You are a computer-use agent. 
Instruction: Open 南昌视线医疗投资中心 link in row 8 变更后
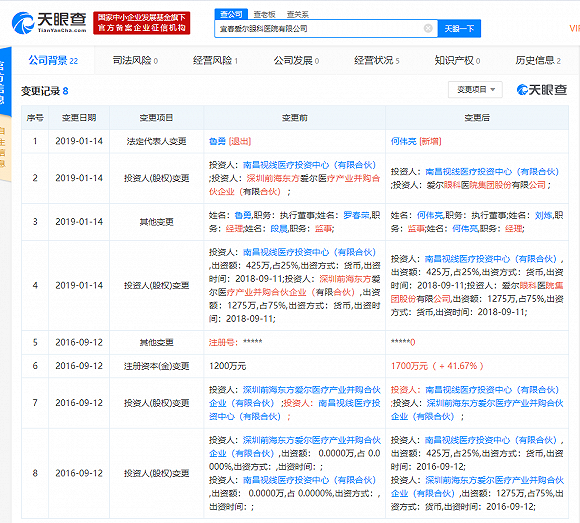pyautogui.click(x=491, y=440)
